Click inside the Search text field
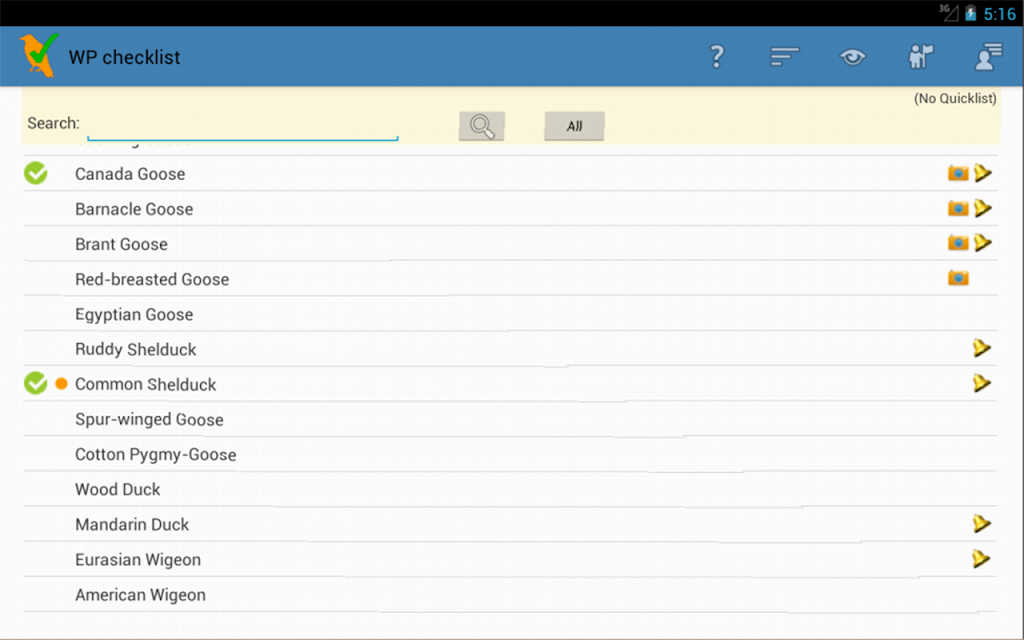Image resolution: width=1024 pixels, height=640 pixels. [x=242, y=125]
